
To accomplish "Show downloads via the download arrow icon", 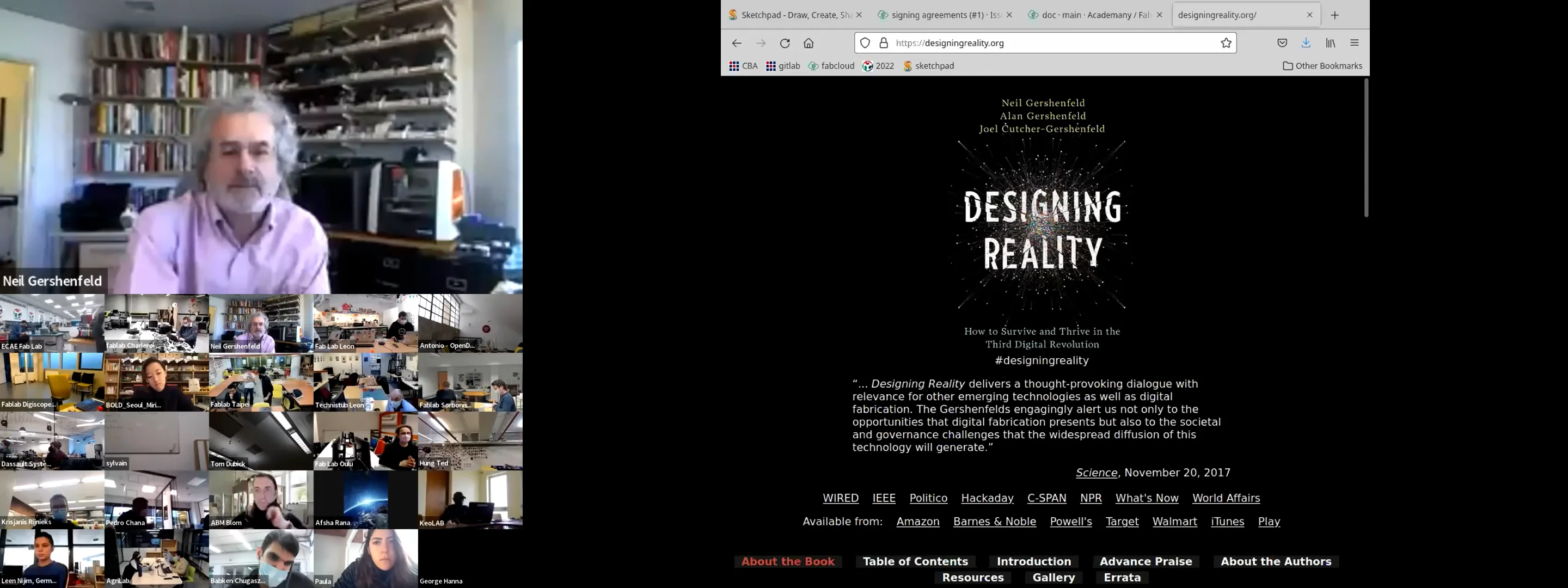I will click(1306, 43).
